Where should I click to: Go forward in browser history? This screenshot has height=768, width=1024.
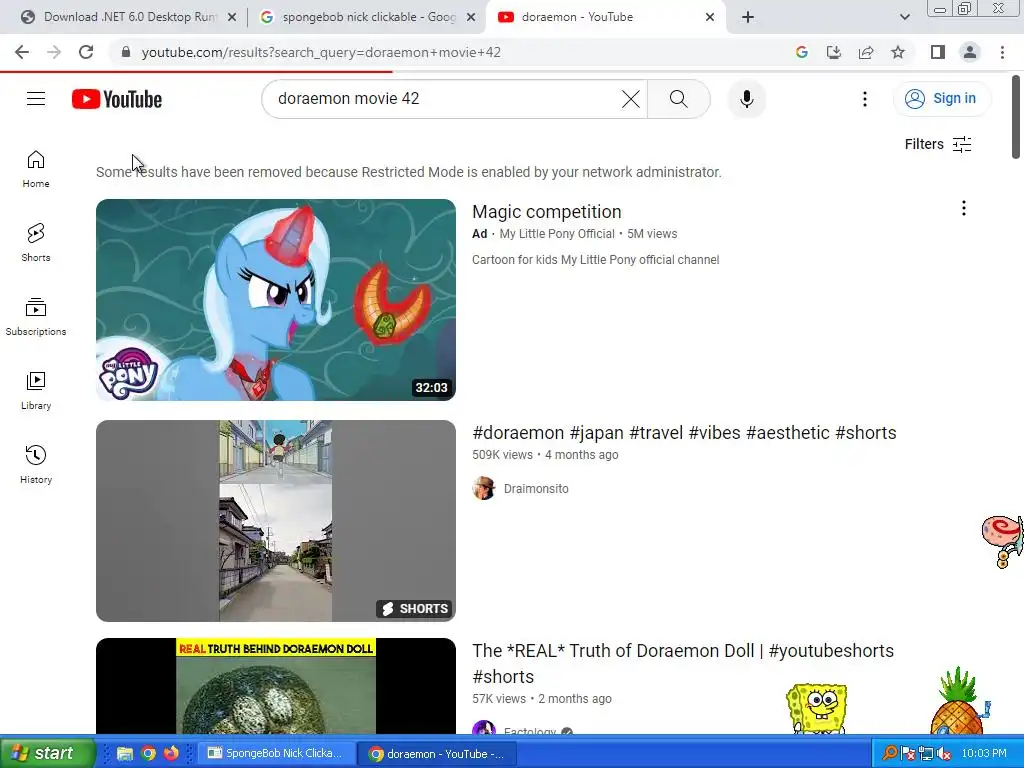click(x=54, y=52)
